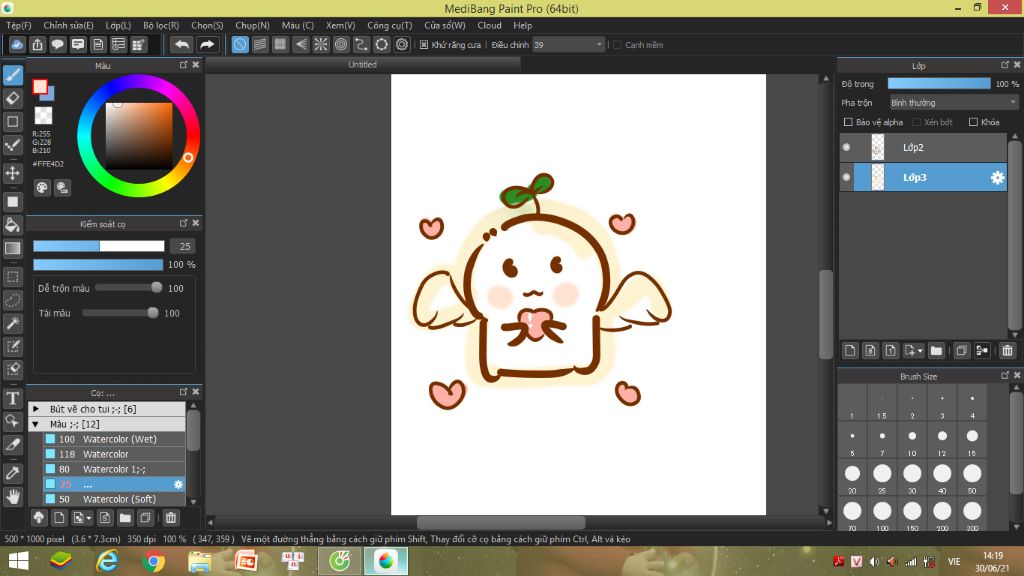This screenshot has width=1024, height=576.
Task: Click the Dễ trộn màu slider
Action: pos(129,288)
